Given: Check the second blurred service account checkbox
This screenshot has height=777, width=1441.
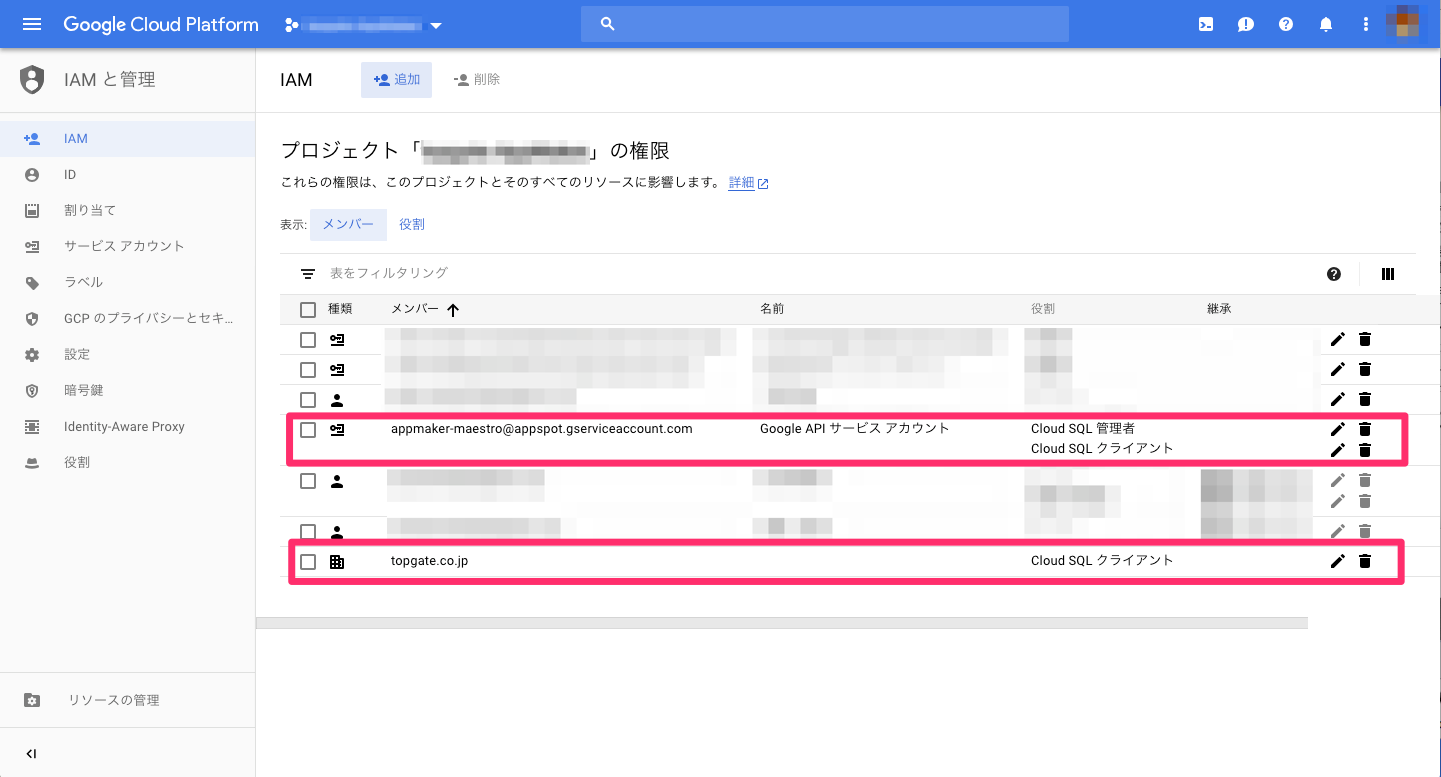Looking at the screenshot, I should click(308, 370).
